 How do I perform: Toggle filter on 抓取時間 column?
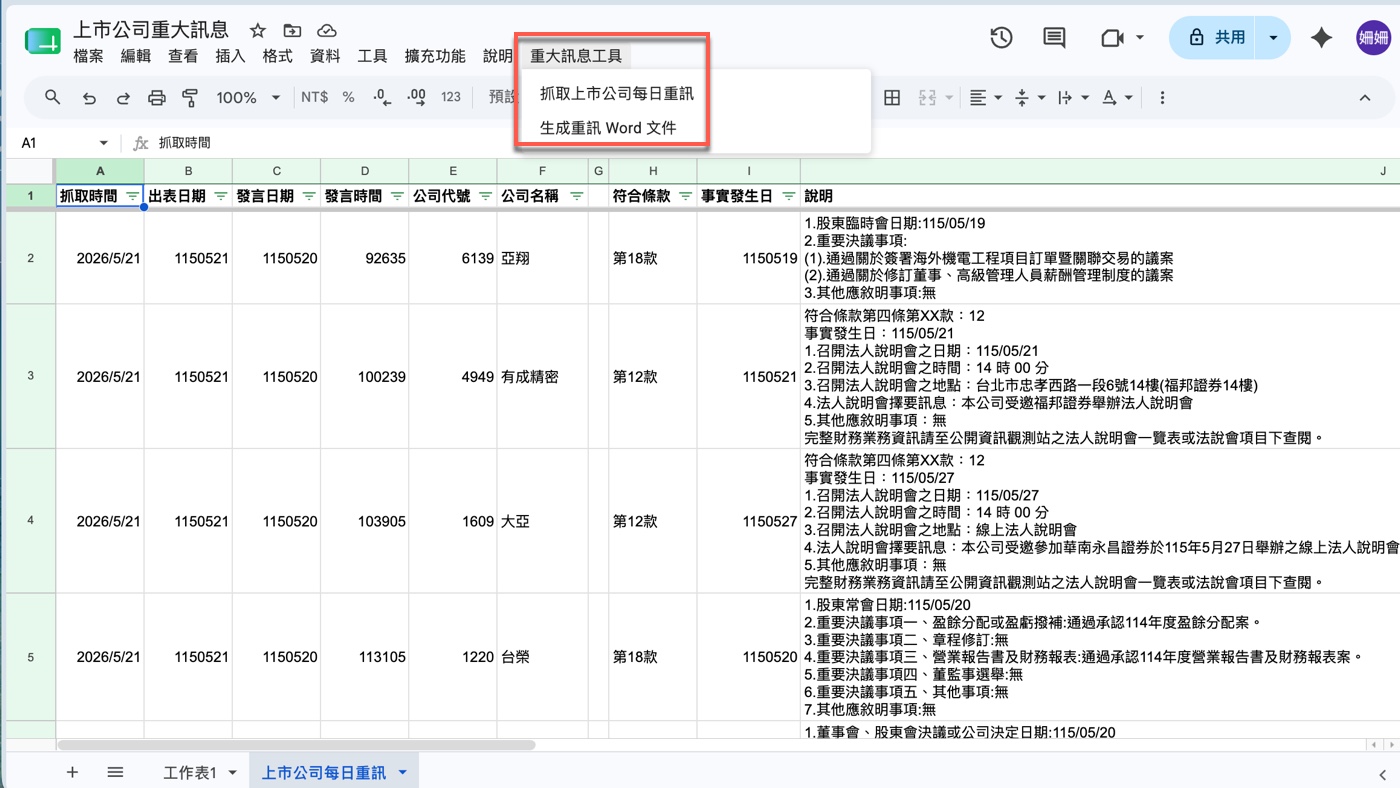click(x=133, y=197)
